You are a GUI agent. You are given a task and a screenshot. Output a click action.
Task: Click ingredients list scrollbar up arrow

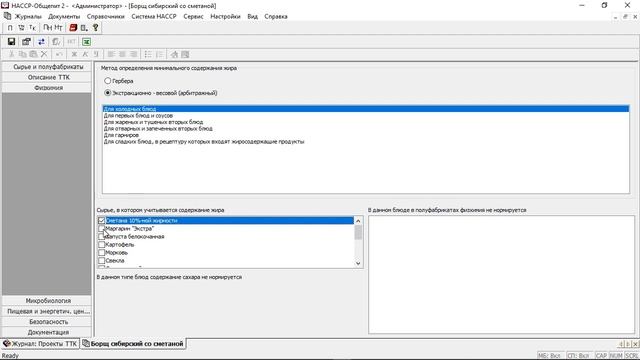click(358, 221)
